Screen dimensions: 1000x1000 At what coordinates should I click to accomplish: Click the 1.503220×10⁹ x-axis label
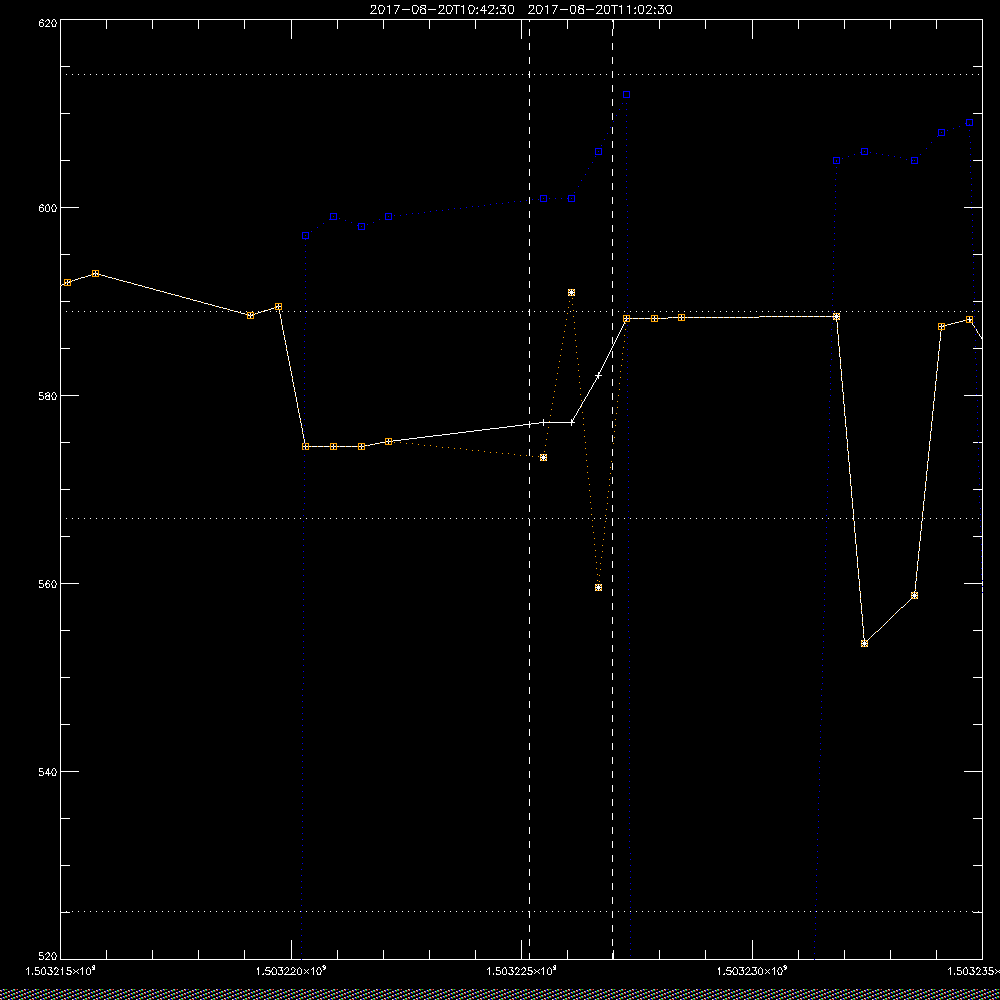click(291, 971)
